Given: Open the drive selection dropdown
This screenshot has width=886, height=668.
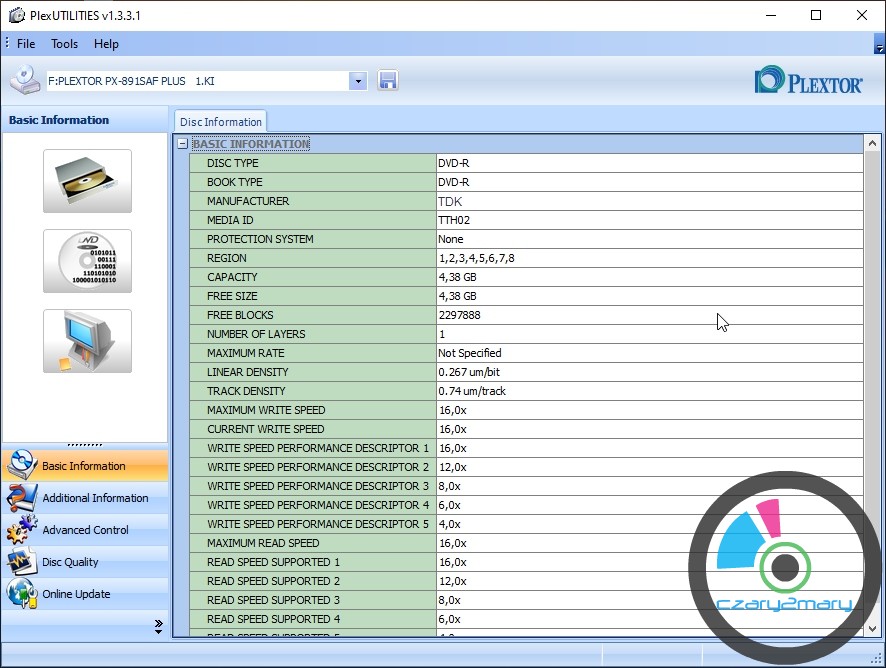Looking at the screenshot, I should [358, 81].
